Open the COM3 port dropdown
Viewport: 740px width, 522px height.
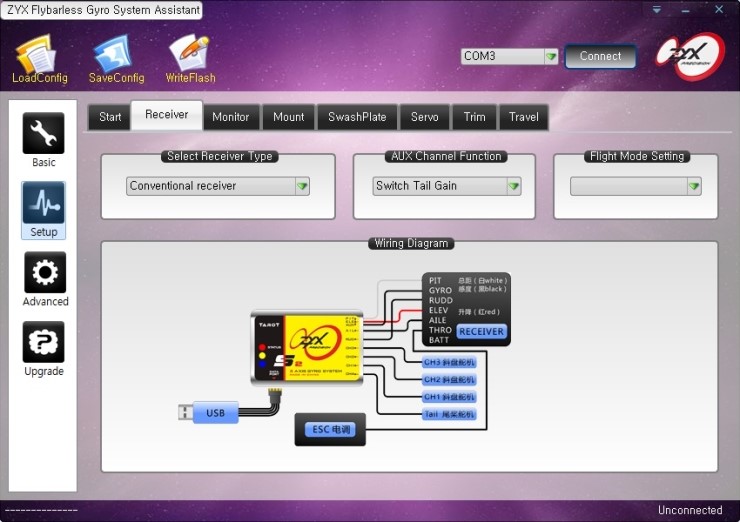[509, 56]
